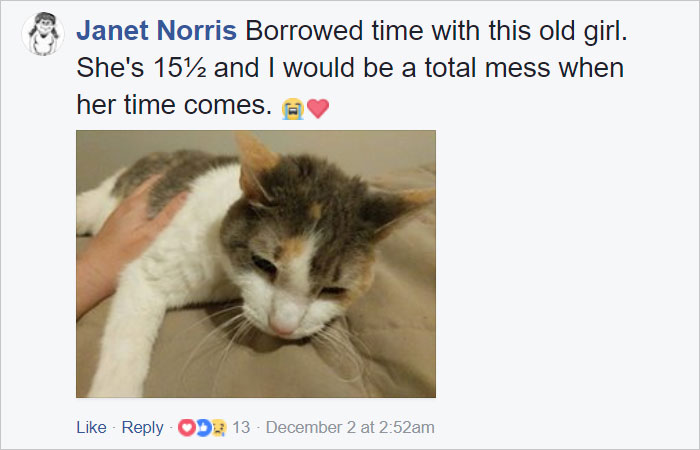Like Janet Norris's comment
The height and width of the screenshot is (450, 700).
tap(92, 427)
